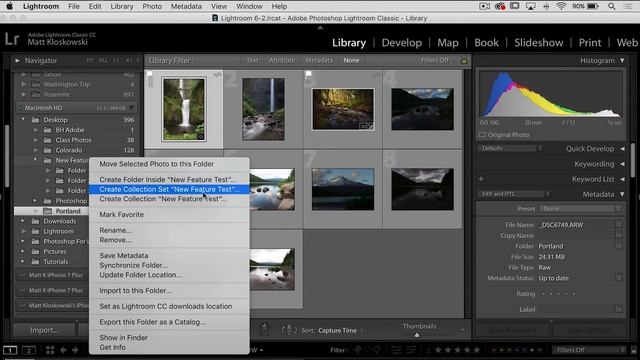Viewport: 640px width, 360px height.
Task: Click the Portland folder icon
Action: pyautogui.click(x=48, y=211)
